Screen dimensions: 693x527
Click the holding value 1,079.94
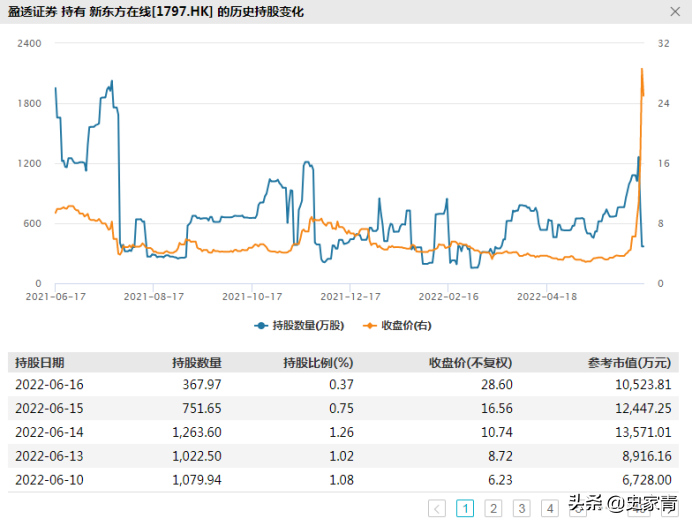197,480
